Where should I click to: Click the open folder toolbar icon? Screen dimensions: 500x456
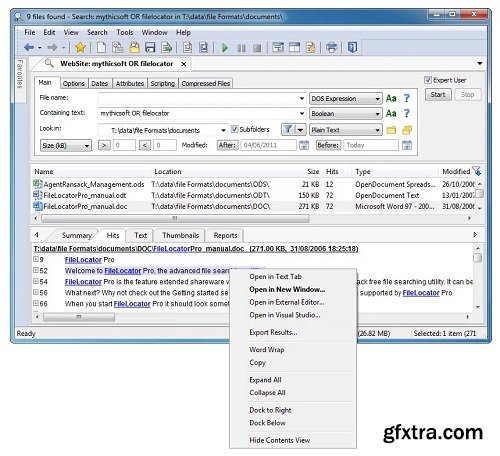point(135,48)
